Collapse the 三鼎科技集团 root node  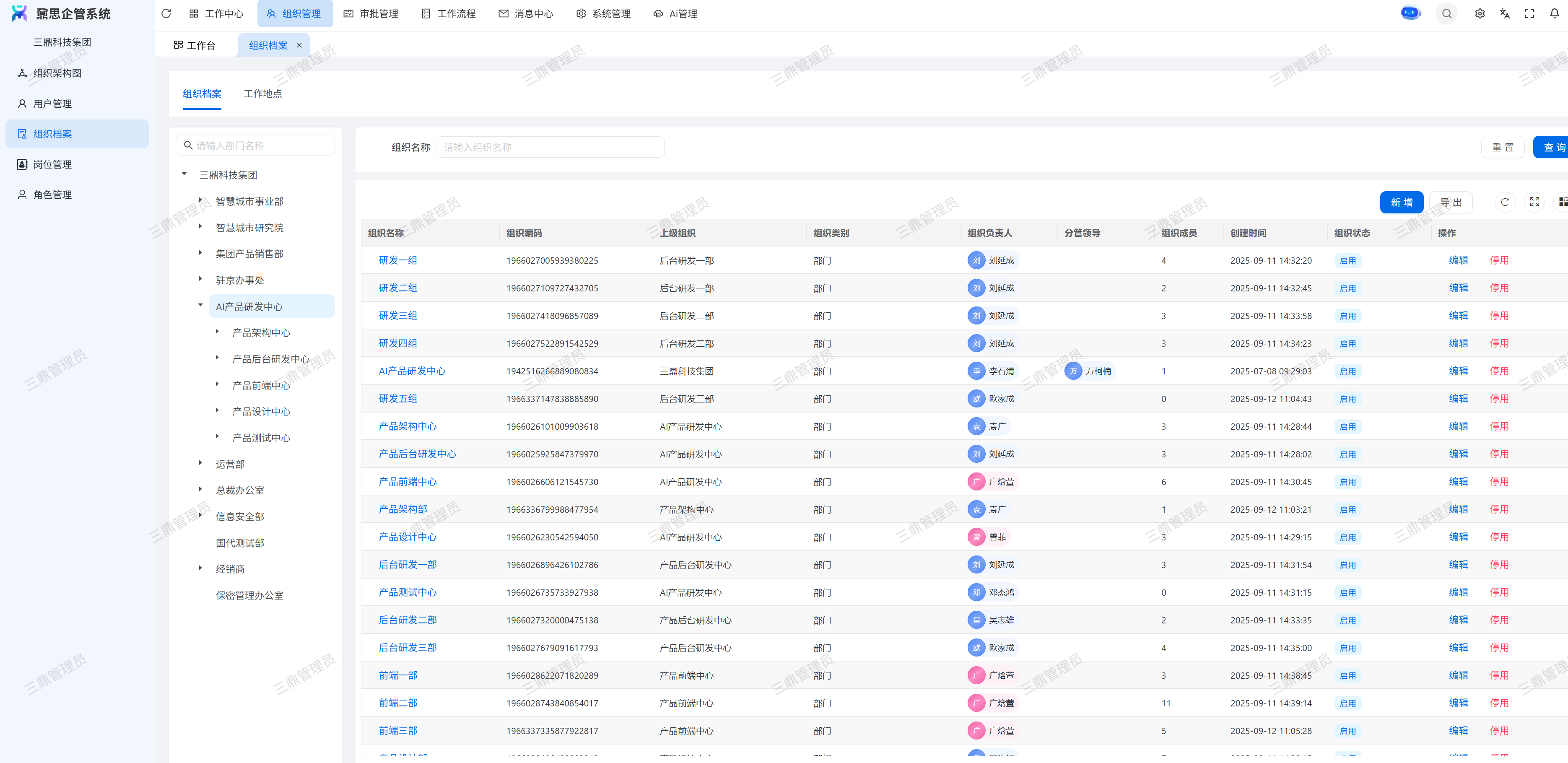click(184, 174)
